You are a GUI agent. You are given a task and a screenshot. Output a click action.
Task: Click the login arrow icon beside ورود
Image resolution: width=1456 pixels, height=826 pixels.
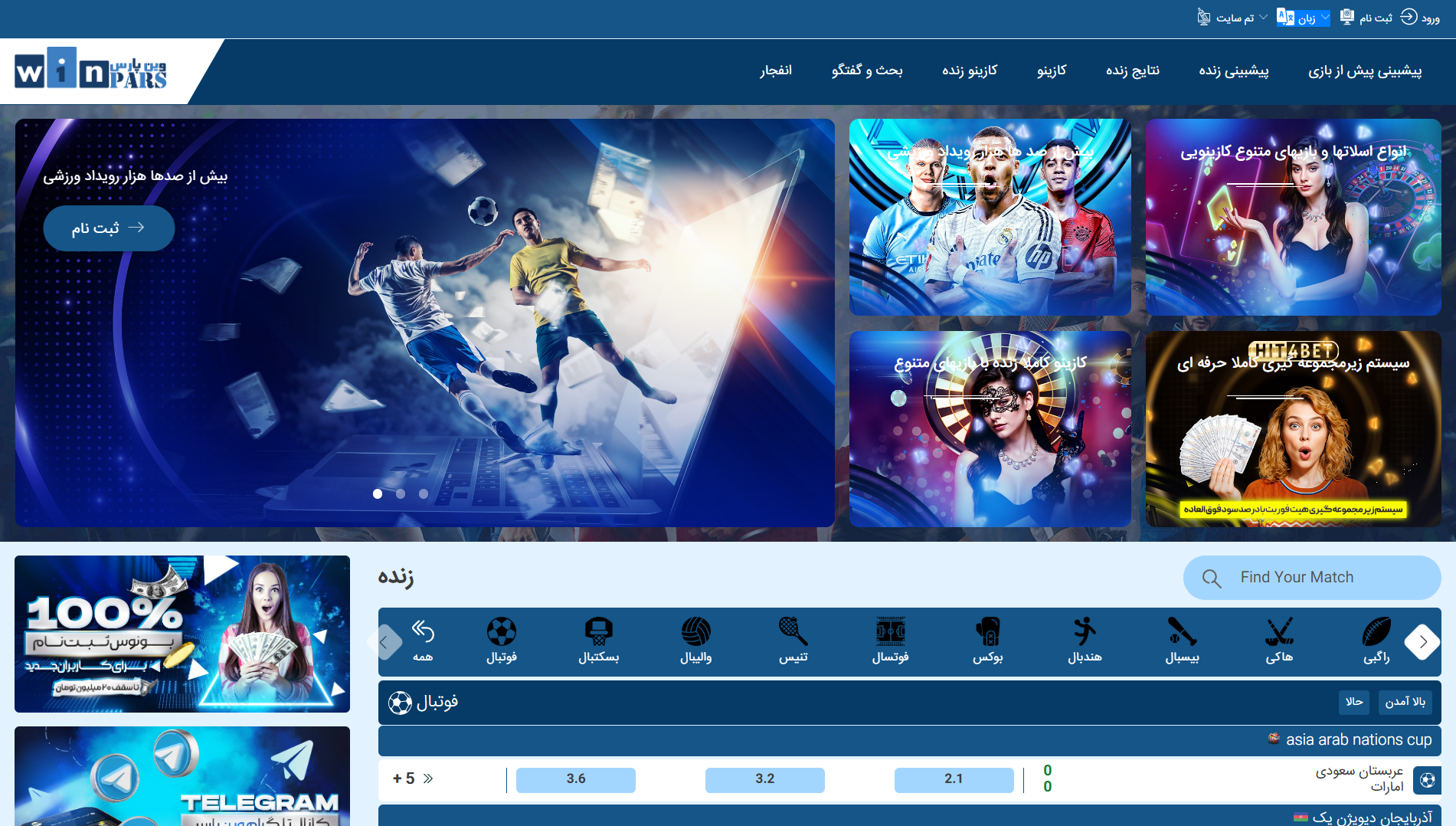point(1409,17)
